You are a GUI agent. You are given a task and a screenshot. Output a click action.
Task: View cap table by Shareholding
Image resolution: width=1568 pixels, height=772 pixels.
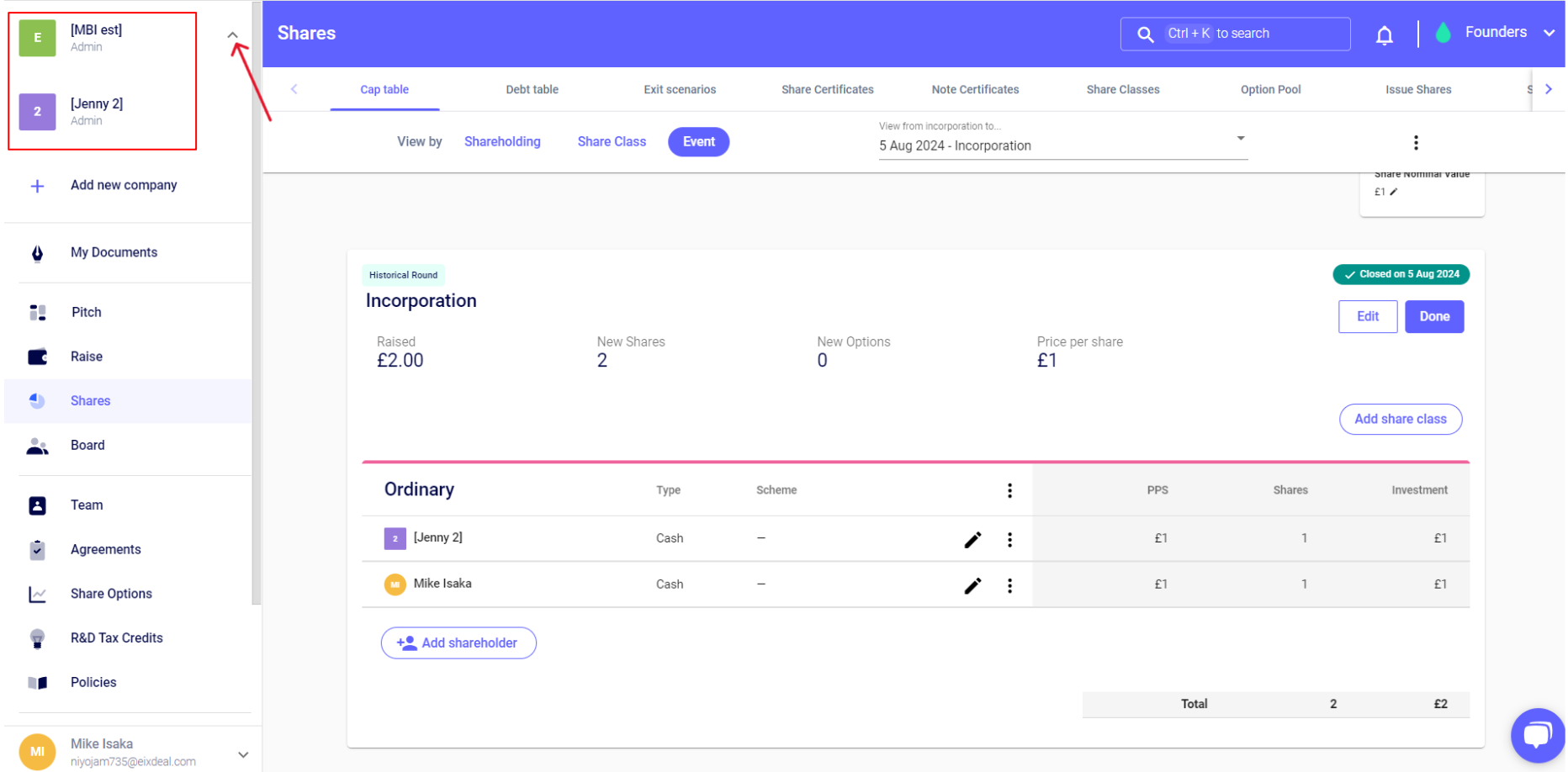[x=502, y=142]
